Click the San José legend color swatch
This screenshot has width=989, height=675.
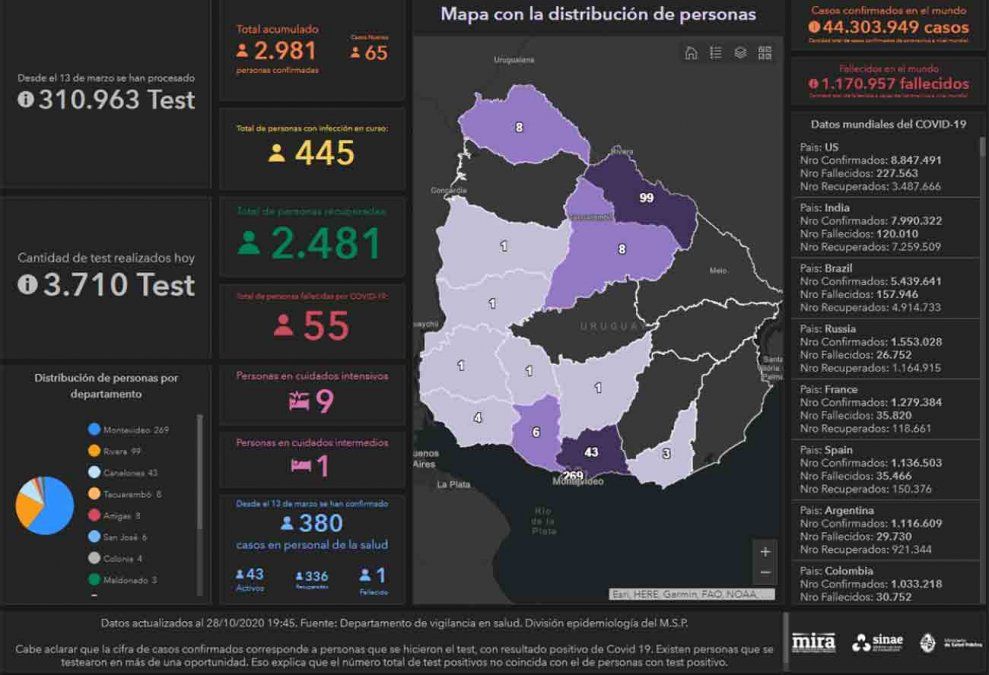click(x=94, y=537)
